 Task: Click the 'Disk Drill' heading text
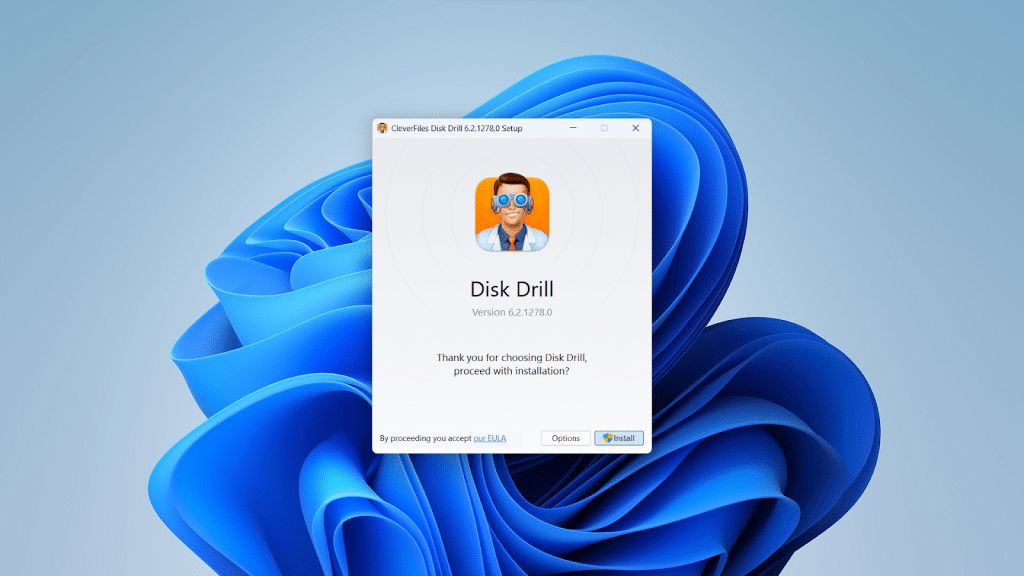tap(512, 289)
